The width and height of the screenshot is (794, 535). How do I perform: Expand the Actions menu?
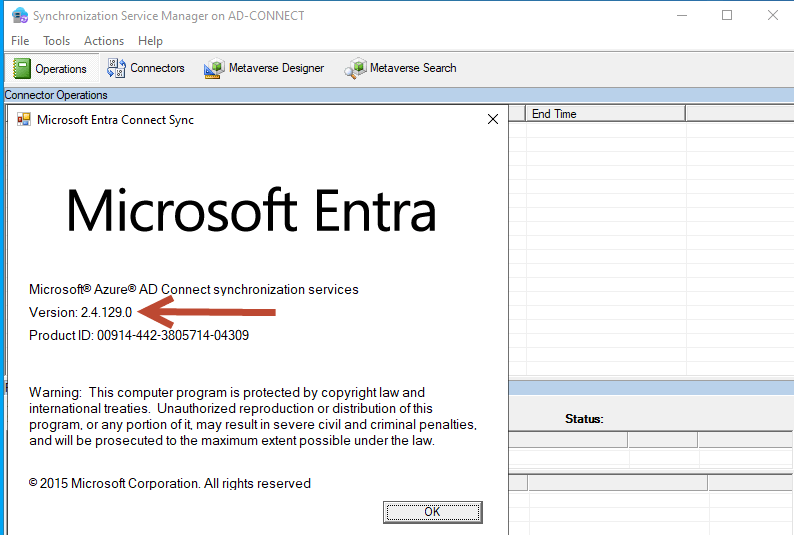(104, 41)
